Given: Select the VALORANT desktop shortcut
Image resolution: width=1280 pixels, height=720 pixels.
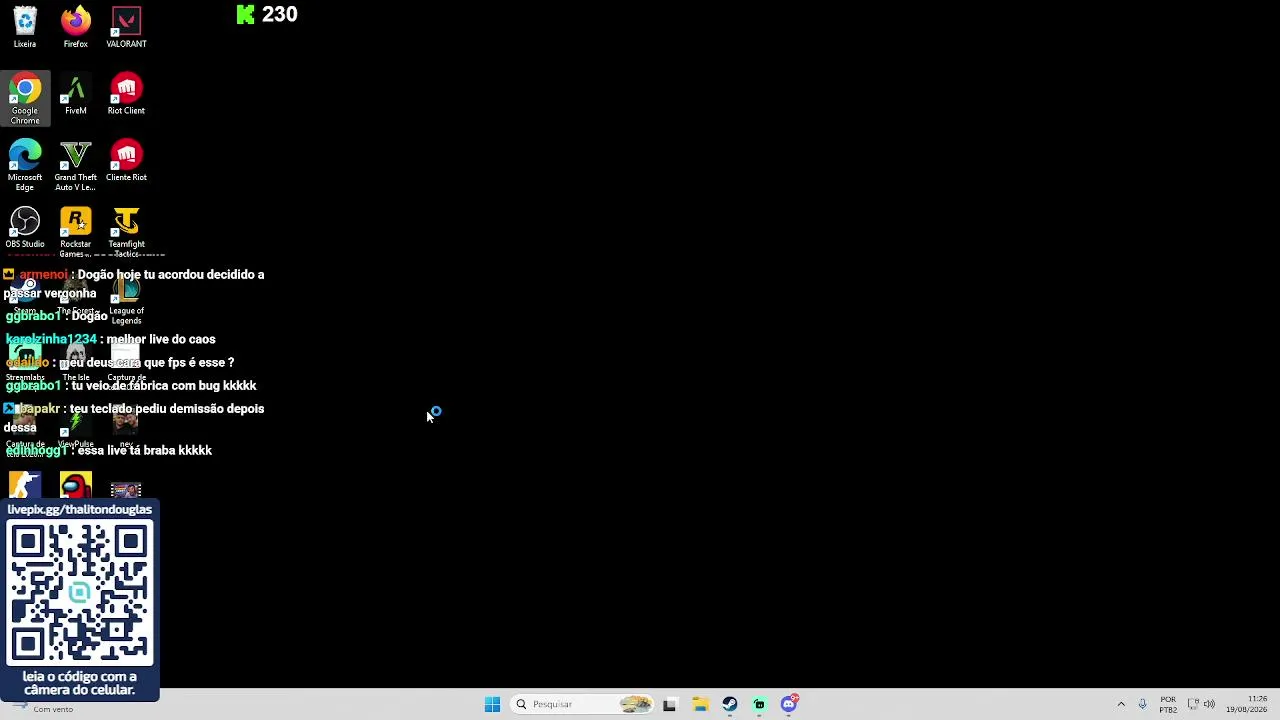Looking at the screenshot, I should (x=126, y=27).
